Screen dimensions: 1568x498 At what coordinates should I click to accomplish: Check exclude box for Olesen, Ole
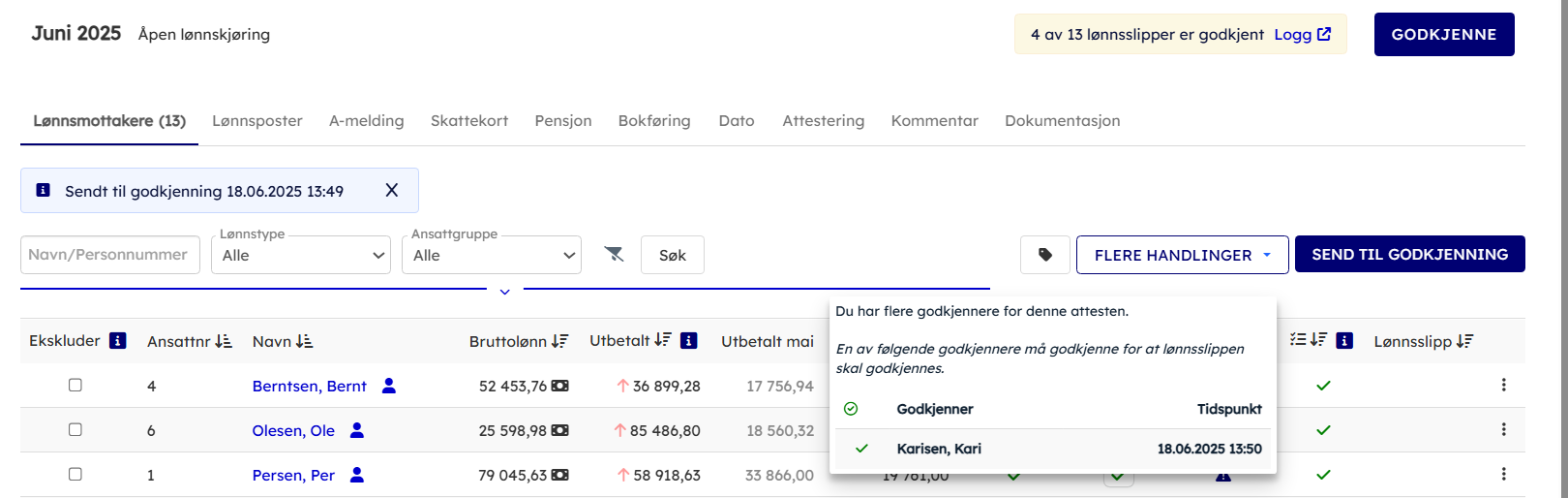point(75,430)
